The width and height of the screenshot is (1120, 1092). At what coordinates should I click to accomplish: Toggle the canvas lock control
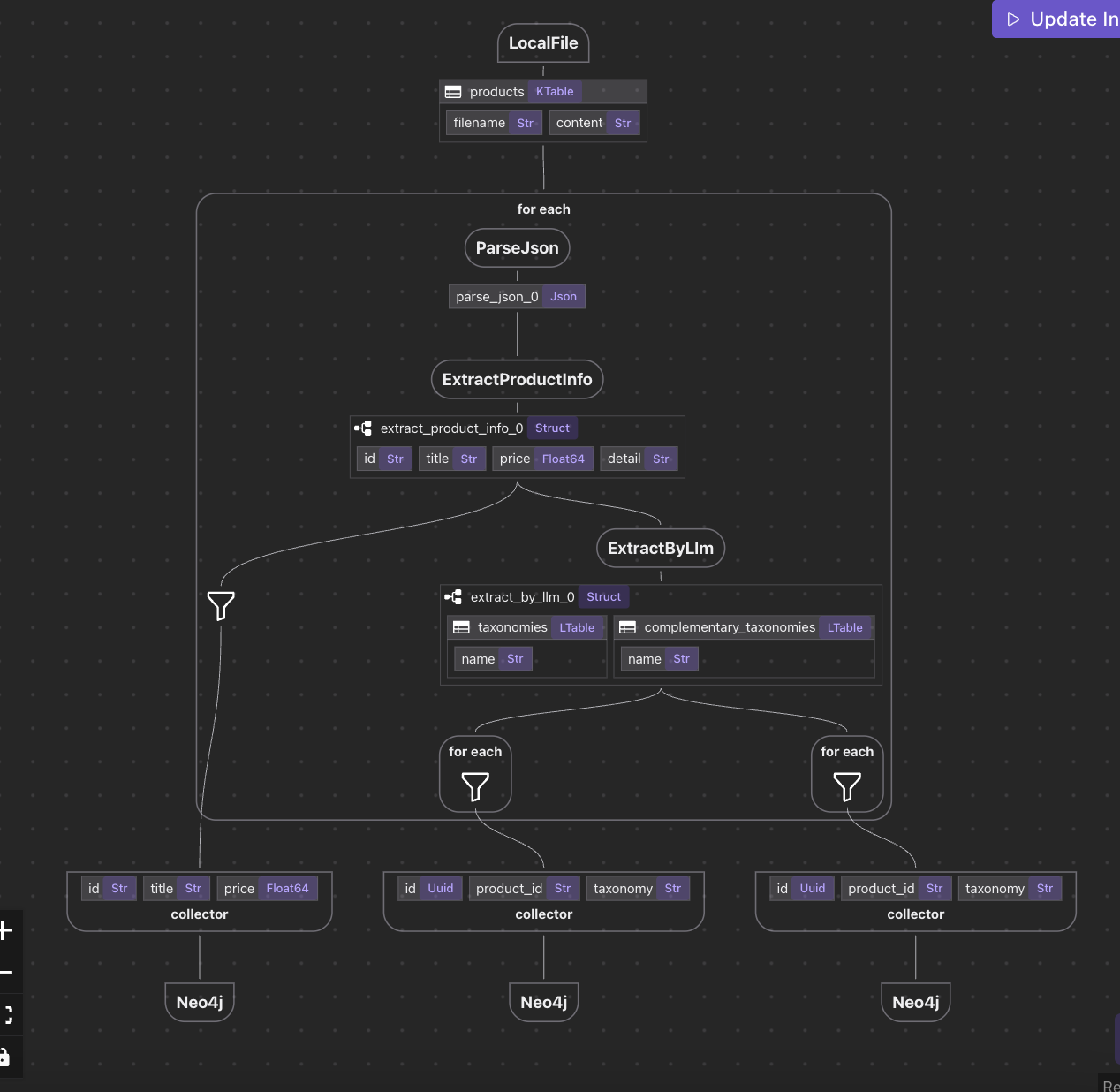click(5, 1057)
